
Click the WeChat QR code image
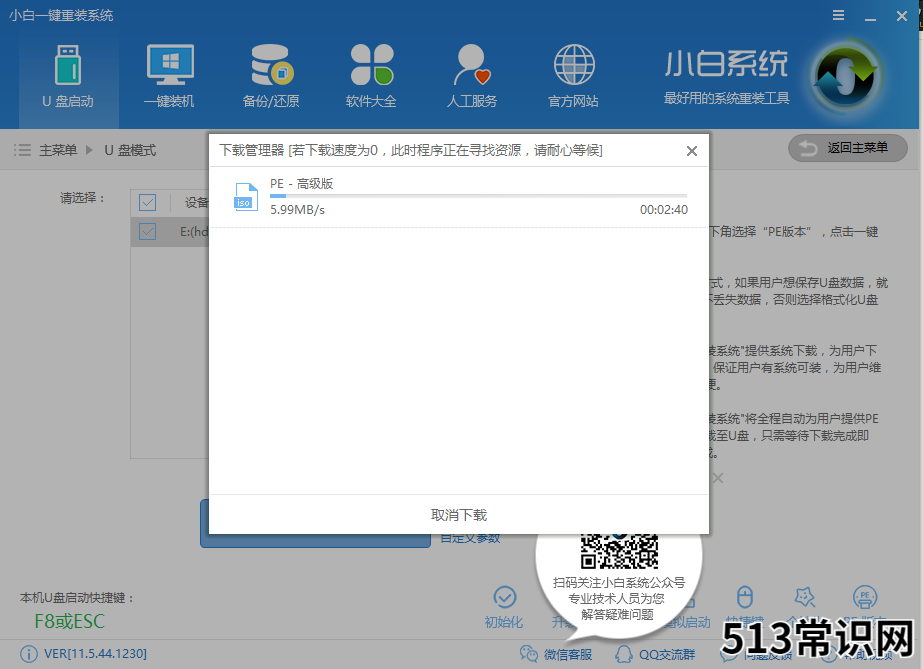(x=619, y=551)
